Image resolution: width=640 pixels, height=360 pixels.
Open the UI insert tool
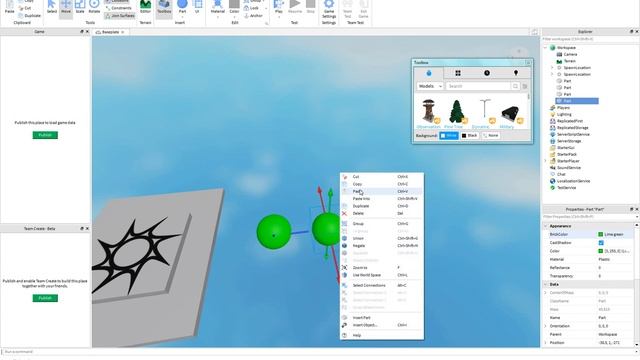[x=197, y=7]
